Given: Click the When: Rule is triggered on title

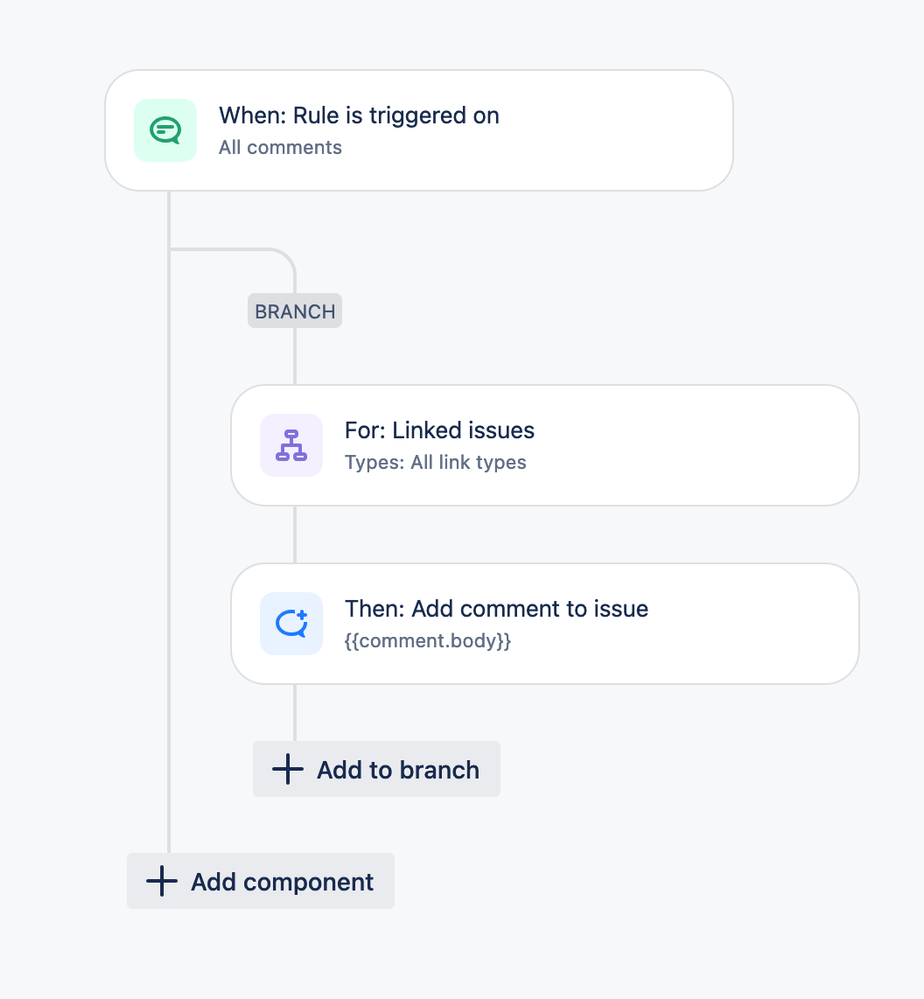Looking at the screenshot, I should click(359, 116).
